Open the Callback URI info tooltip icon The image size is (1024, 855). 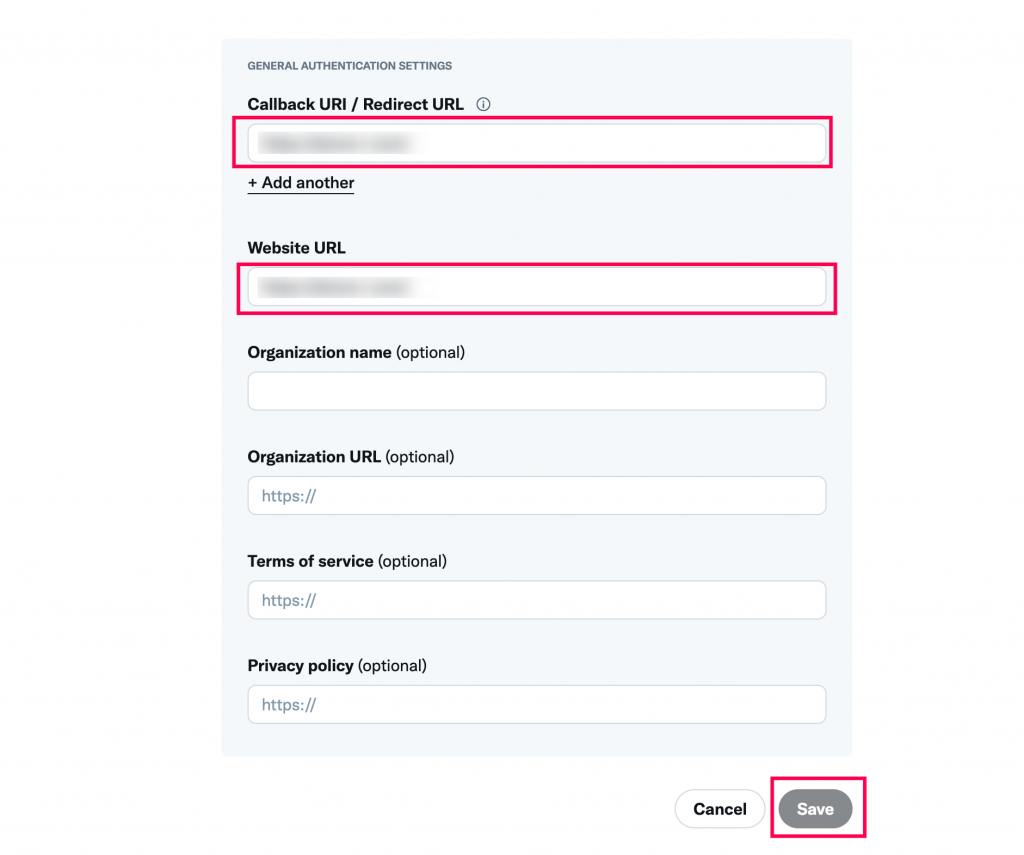(x=483, y=105)
